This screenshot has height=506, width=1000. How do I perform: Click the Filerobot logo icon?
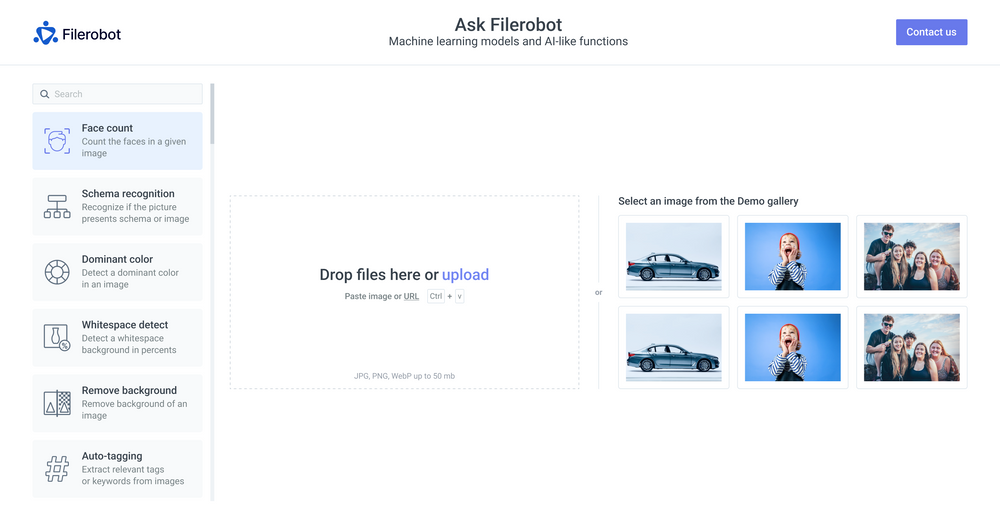45,33
